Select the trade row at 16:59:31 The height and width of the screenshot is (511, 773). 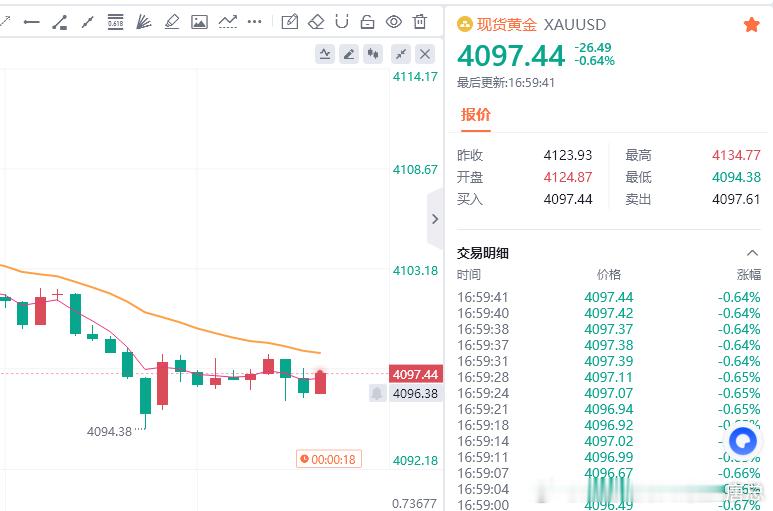pyautogui.click(x=608, y=361)
